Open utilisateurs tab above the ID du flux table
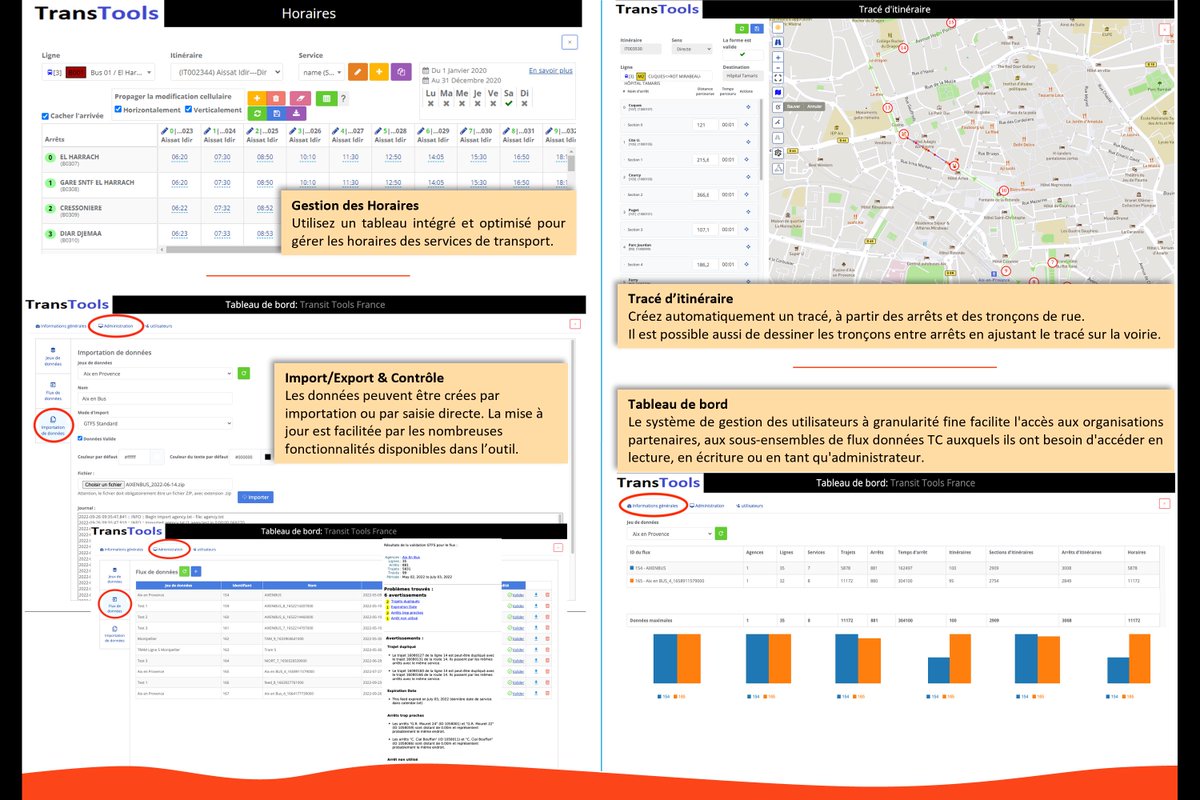1200x800 pixels. click(750, 506)
